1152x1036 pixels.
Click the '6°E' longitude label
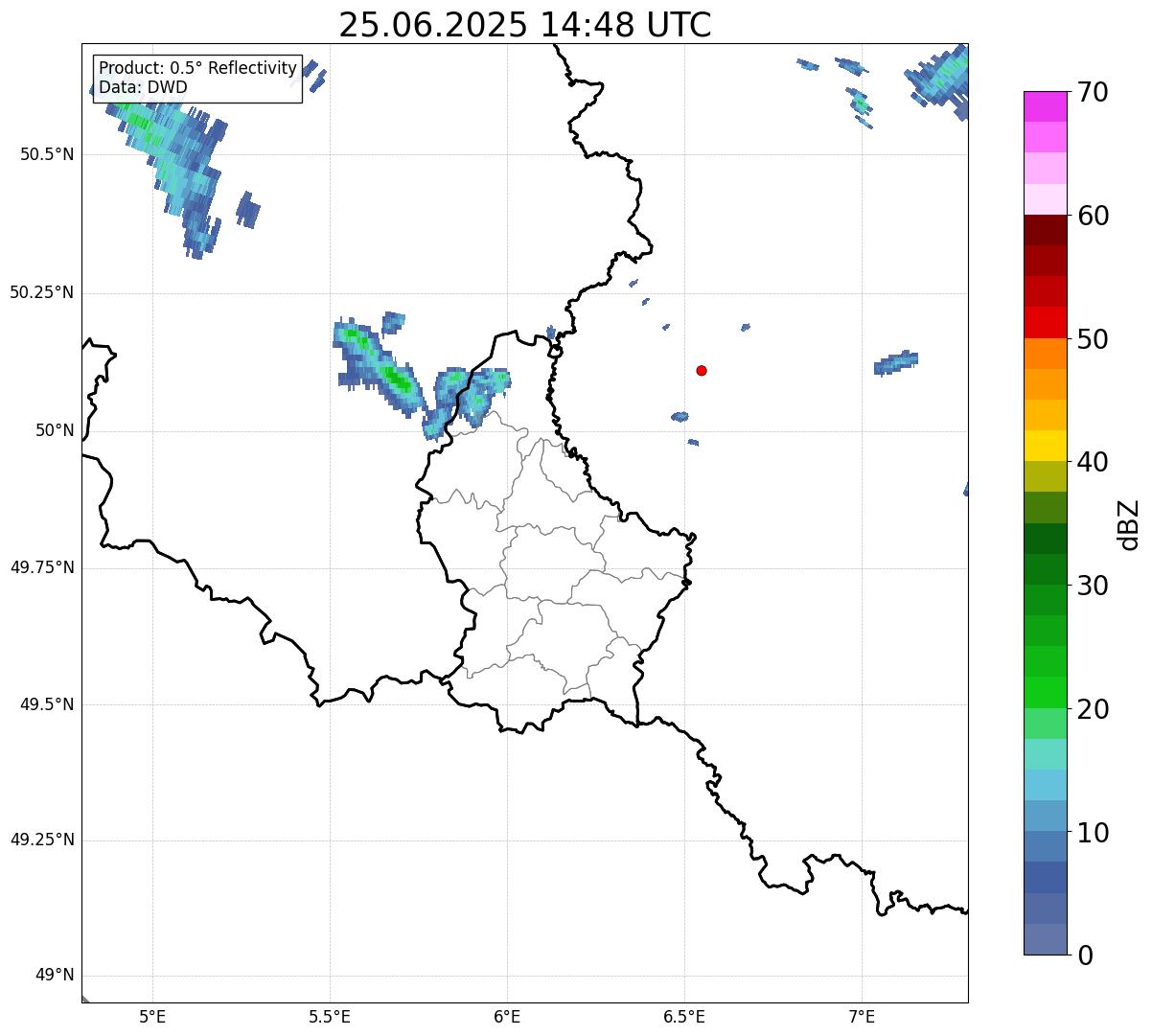tap(507, 1016)
